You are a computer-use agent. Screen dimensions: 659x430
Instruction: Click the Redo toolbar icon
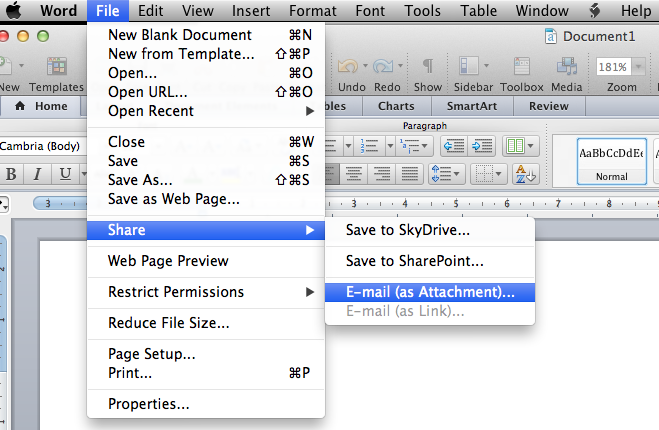click(383, 66)
